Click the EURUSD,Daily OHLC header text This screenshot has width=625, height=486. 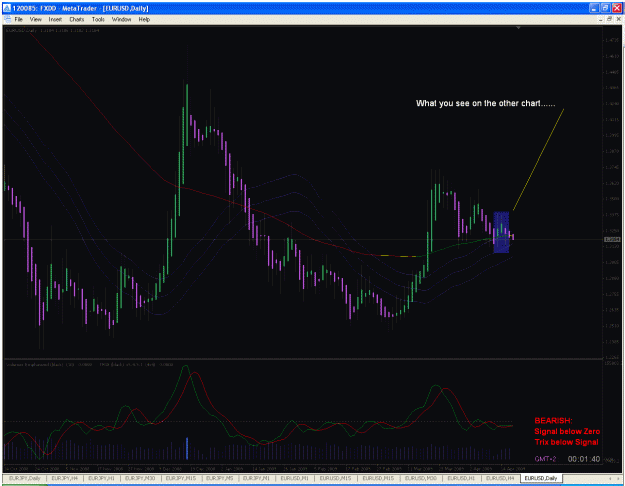point(52,30)
